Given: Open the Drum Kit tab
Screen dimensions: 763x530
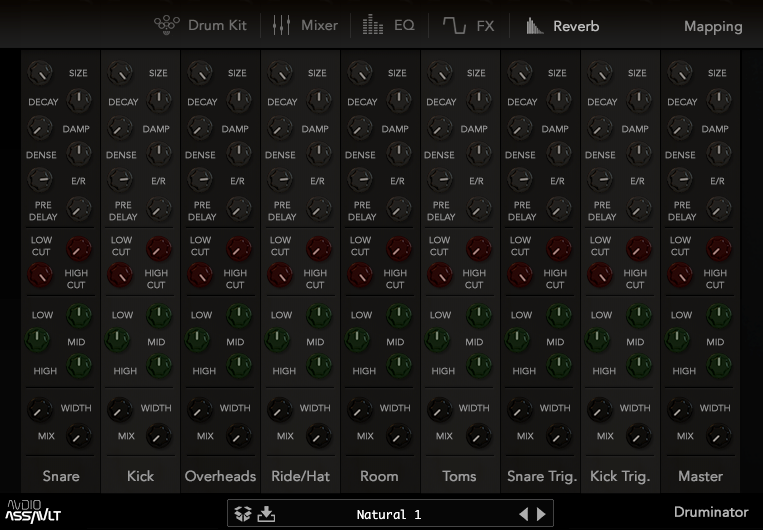Looking at the screenshot, I should [x=200, y=25].
